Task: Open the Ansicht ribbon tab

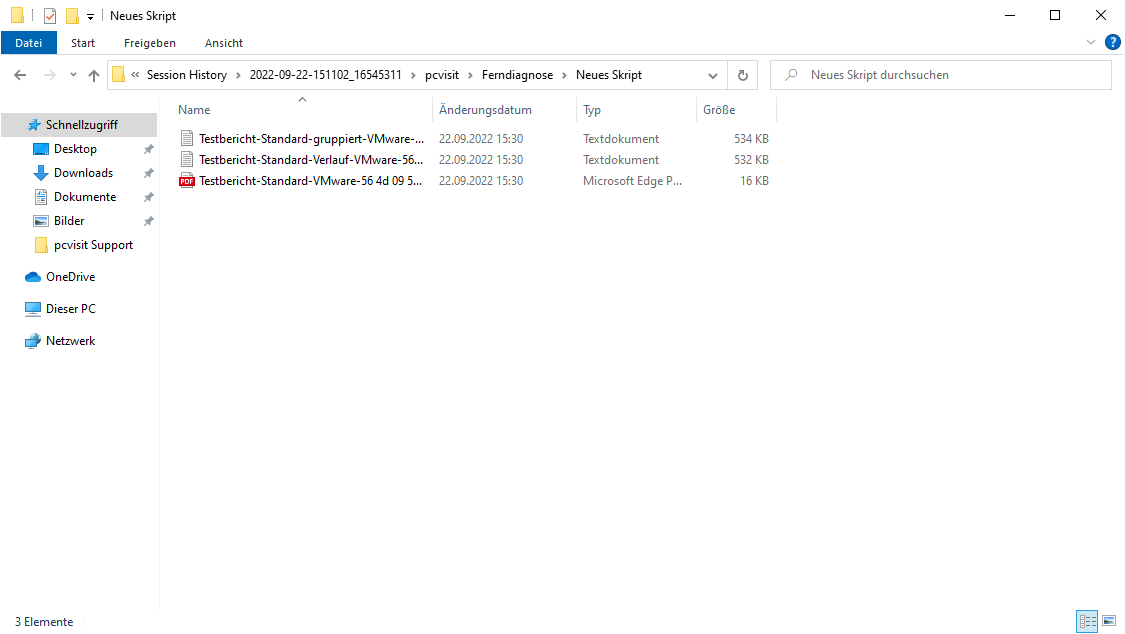Action: click(224, 43)
